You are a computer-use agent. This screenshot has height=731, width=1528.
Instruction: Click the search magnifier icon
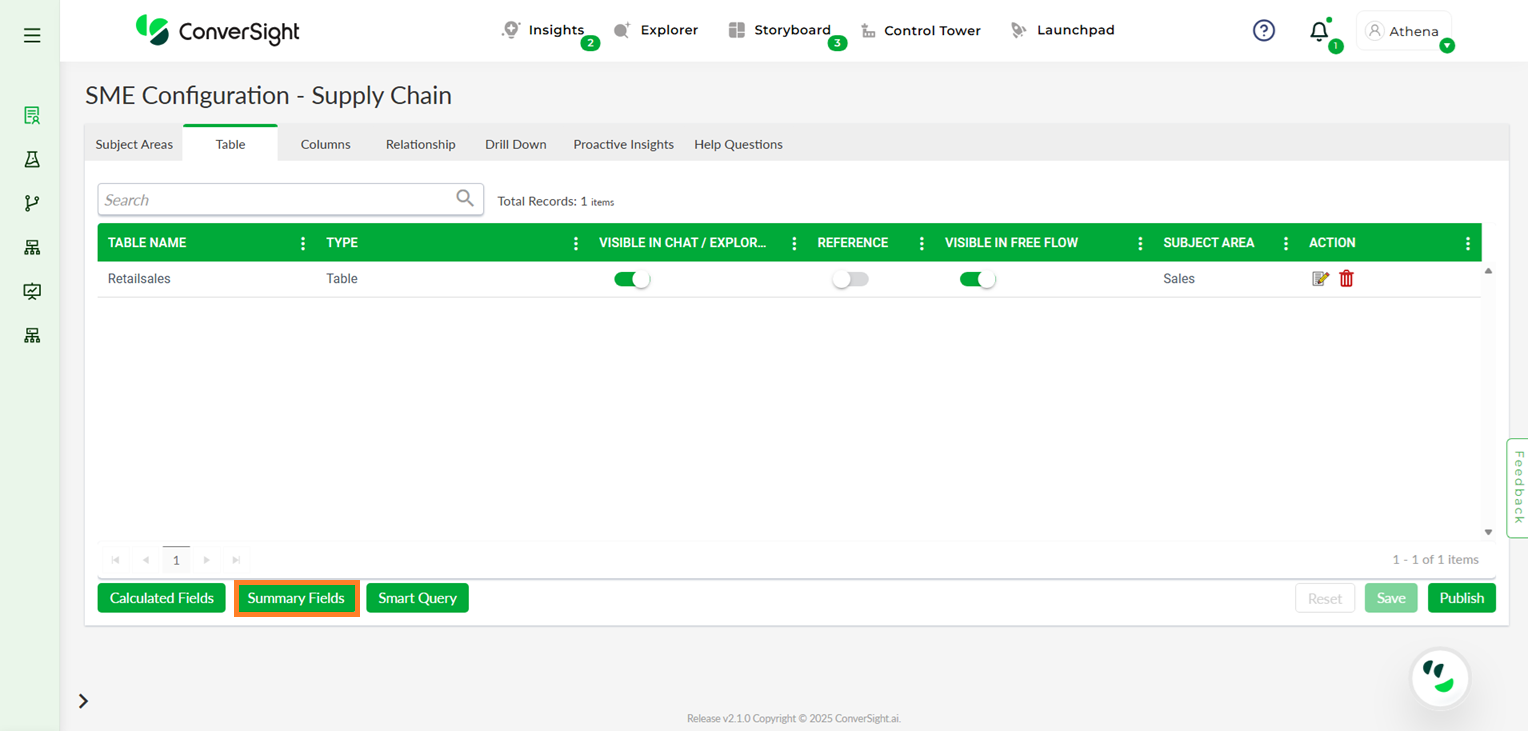click(465, 199)
